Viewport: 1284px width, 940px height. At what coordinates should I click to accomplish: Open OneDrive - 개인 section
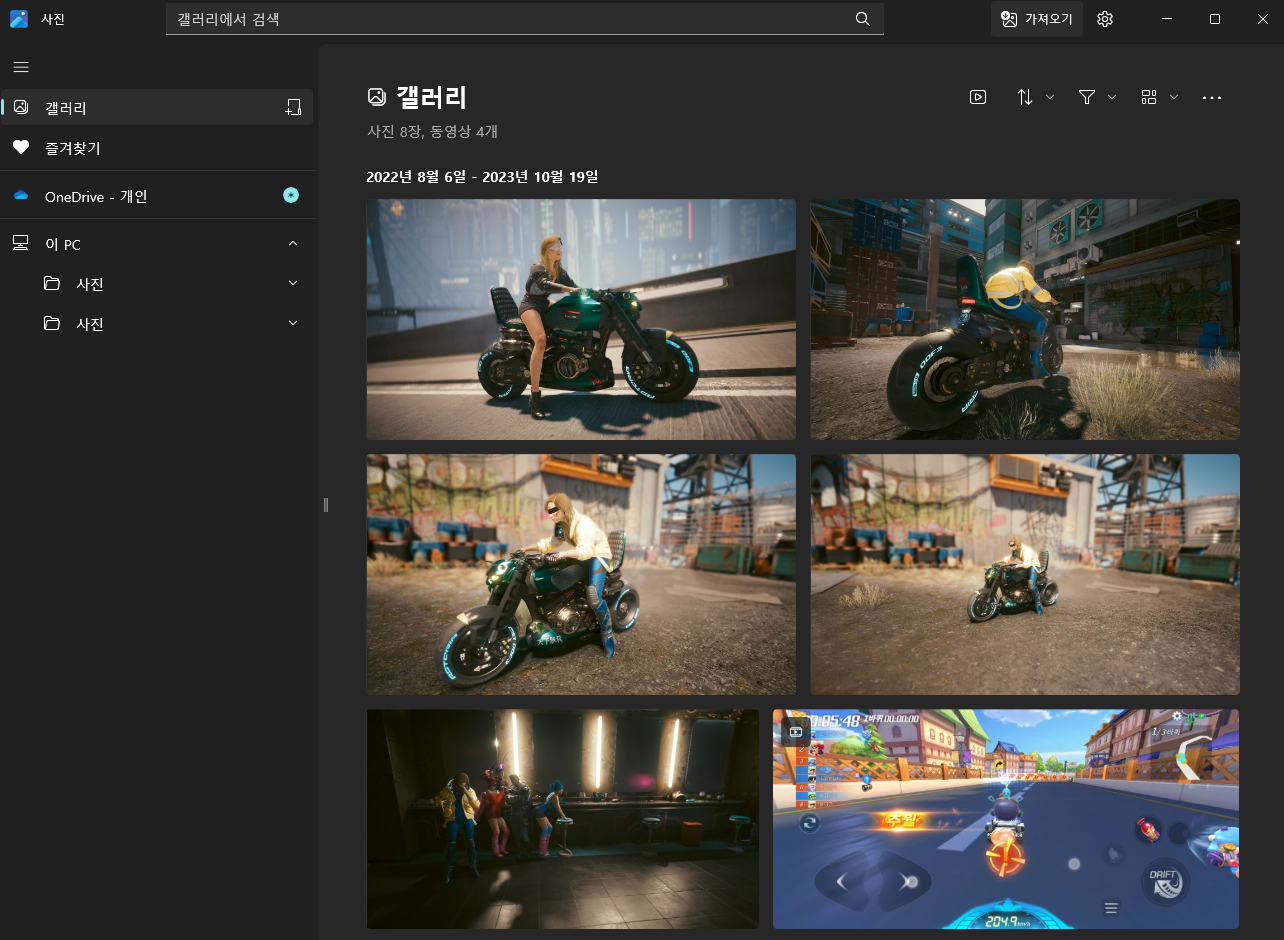pyautogui.click(x=158, y=195)
